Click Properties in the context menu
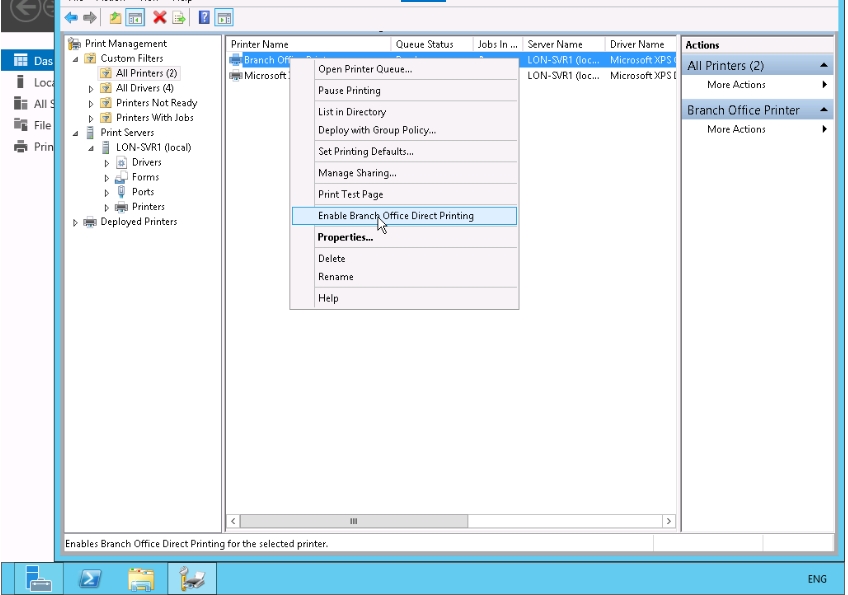 click(x=345, y=237)
